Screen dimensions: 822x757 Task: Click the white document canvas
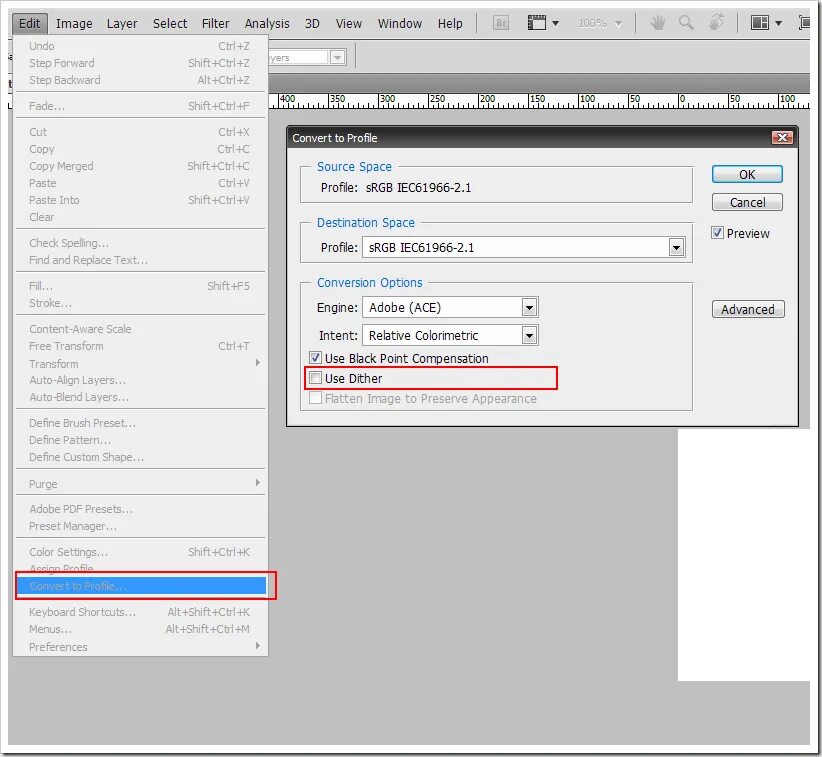743,555
